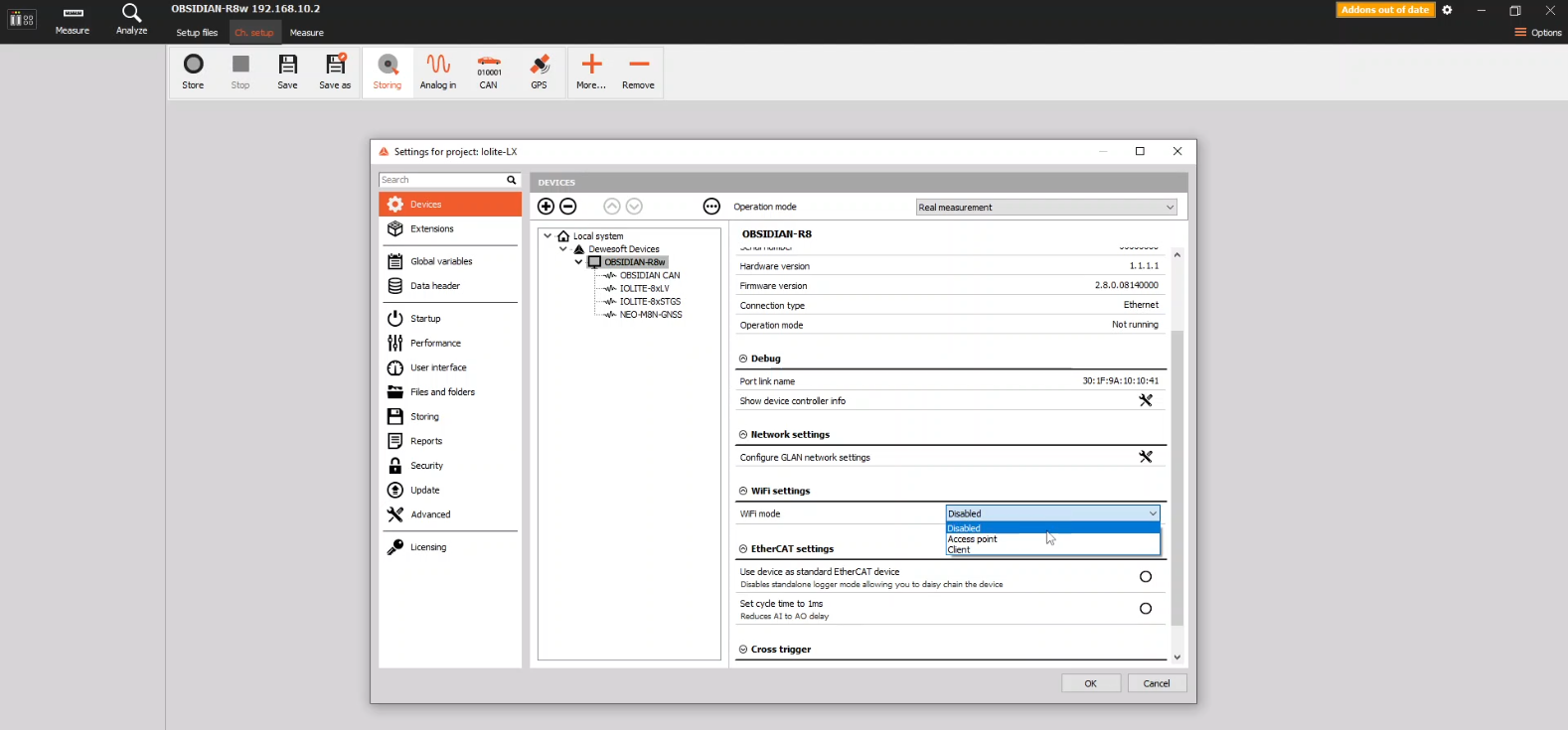This screenshot has width=1568, height=730.
Task: Open the Dewesoft main menu icon
Action: coord(22,20)
